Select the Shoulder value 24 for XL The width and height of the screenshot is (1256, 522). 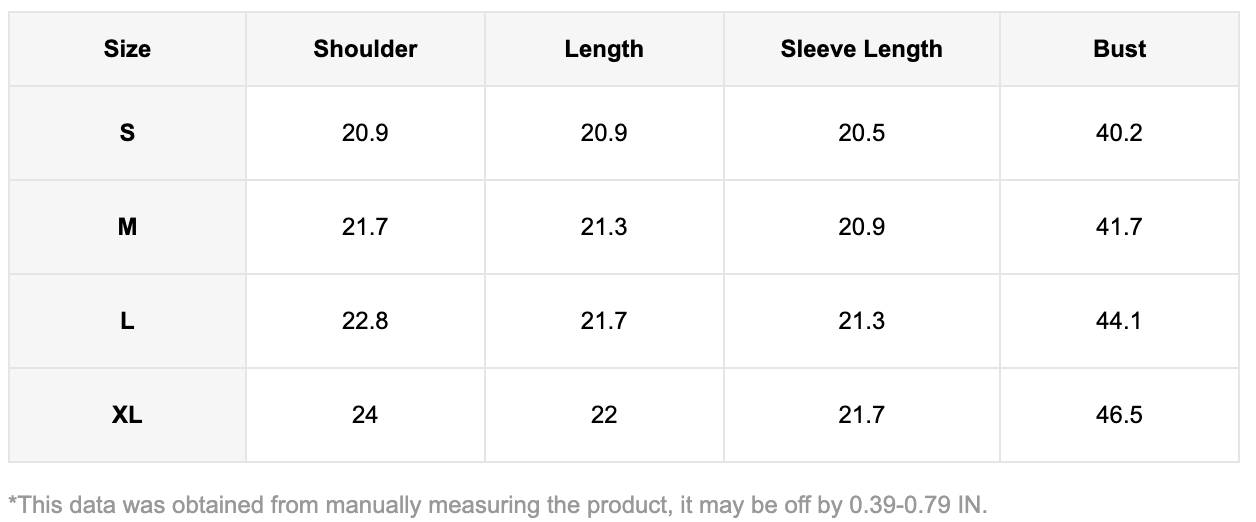coord(365,415)
